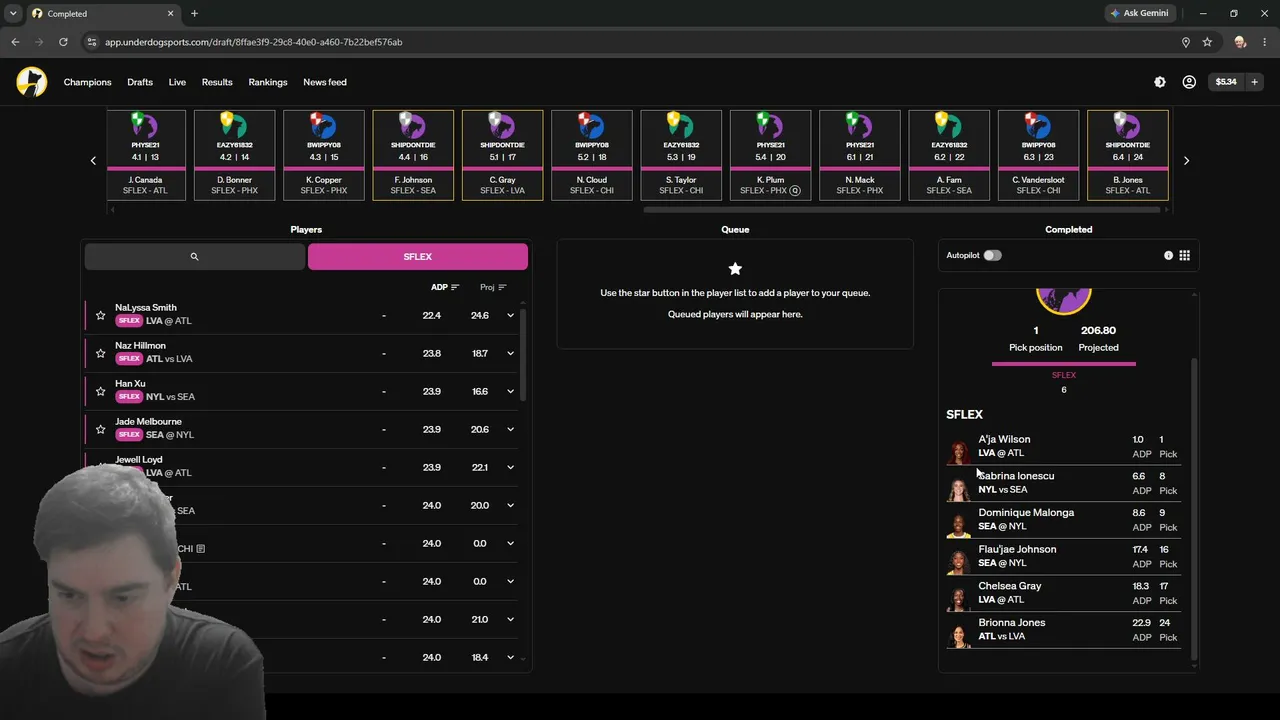1280x720 pixels.
Task: Switch to the Completed browser tab
Action: [x=102, y=14]
